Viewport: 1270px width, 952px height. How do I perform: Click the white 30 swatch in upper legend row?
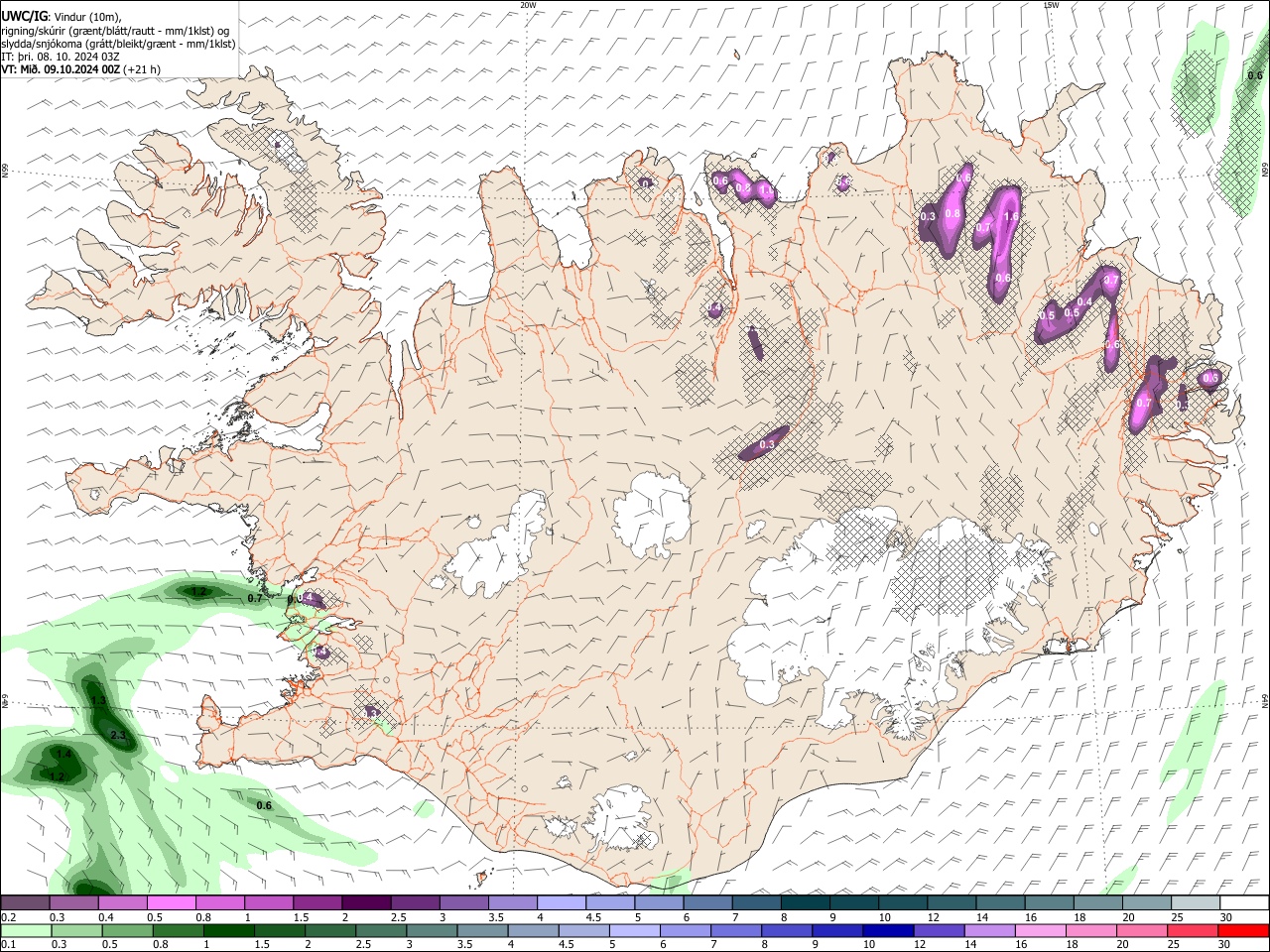[x=1244, y=902]
